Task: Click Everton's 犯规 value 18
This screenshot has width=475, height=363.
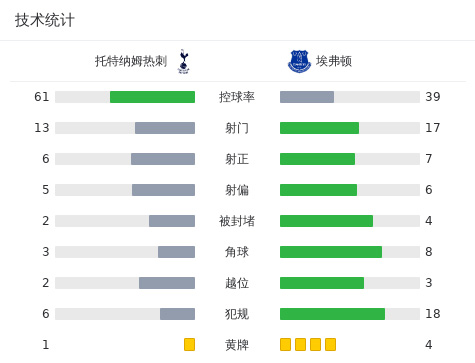Action: tap(433, 314)
